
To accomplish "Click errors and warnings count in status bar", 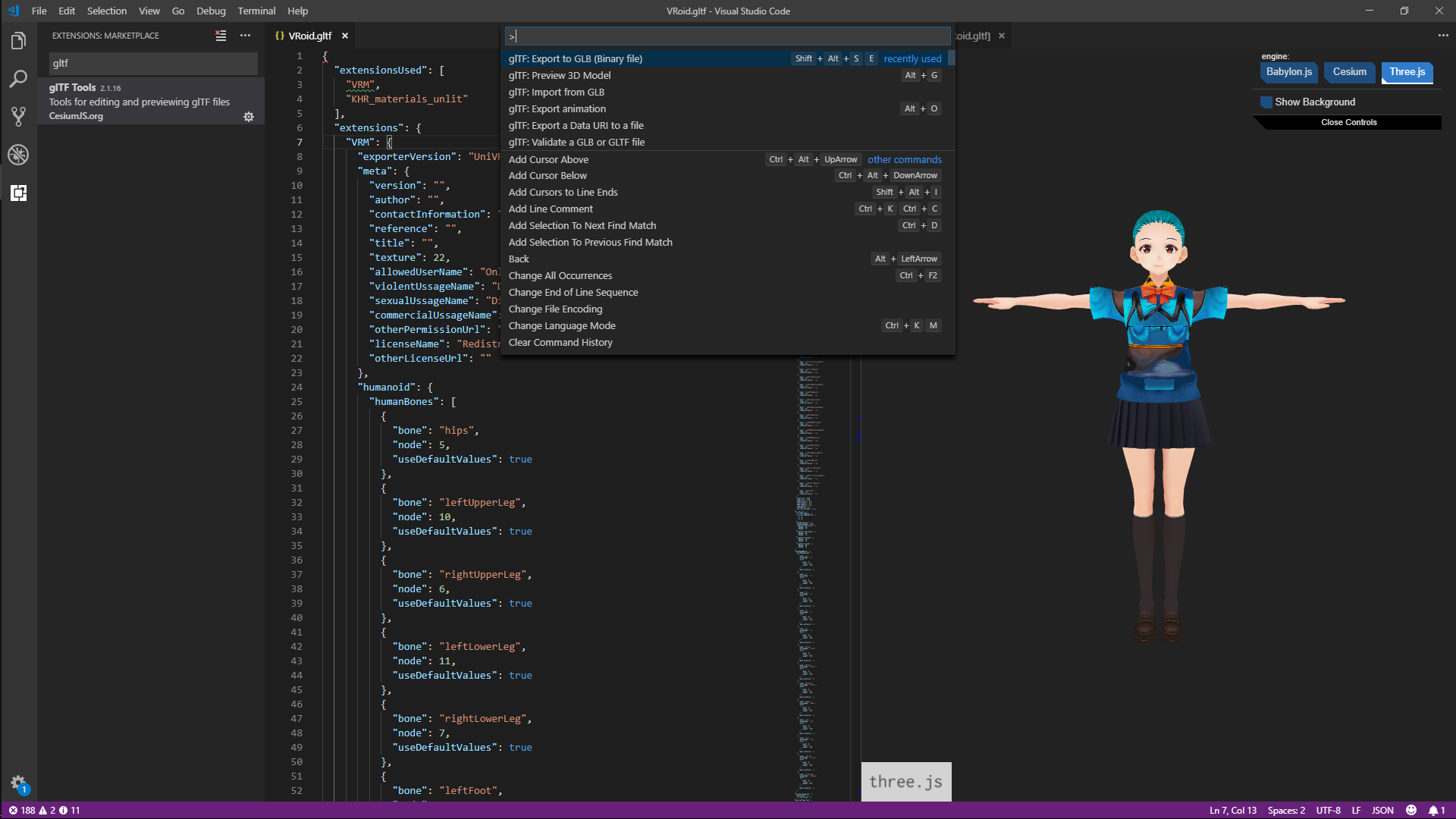I will pos(44,810).
